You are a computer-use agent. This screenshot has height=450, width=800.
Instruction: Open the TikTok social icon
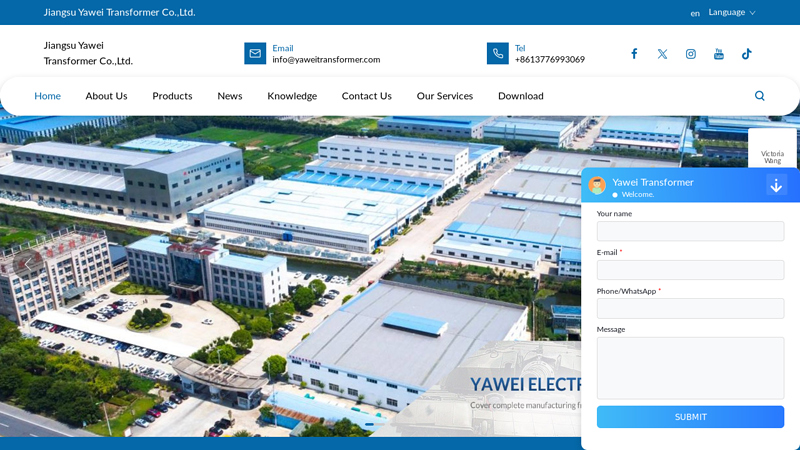(x=746, y=54)
